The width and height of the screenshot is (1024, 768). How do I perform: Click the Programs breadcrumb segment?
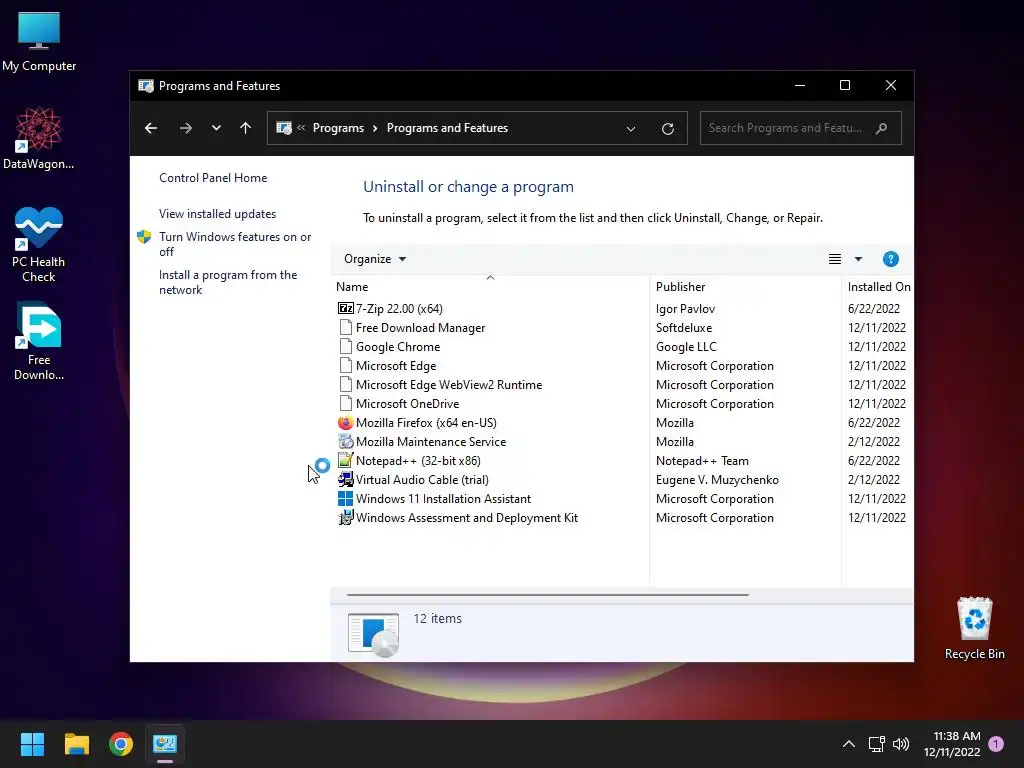coord(338,128)
